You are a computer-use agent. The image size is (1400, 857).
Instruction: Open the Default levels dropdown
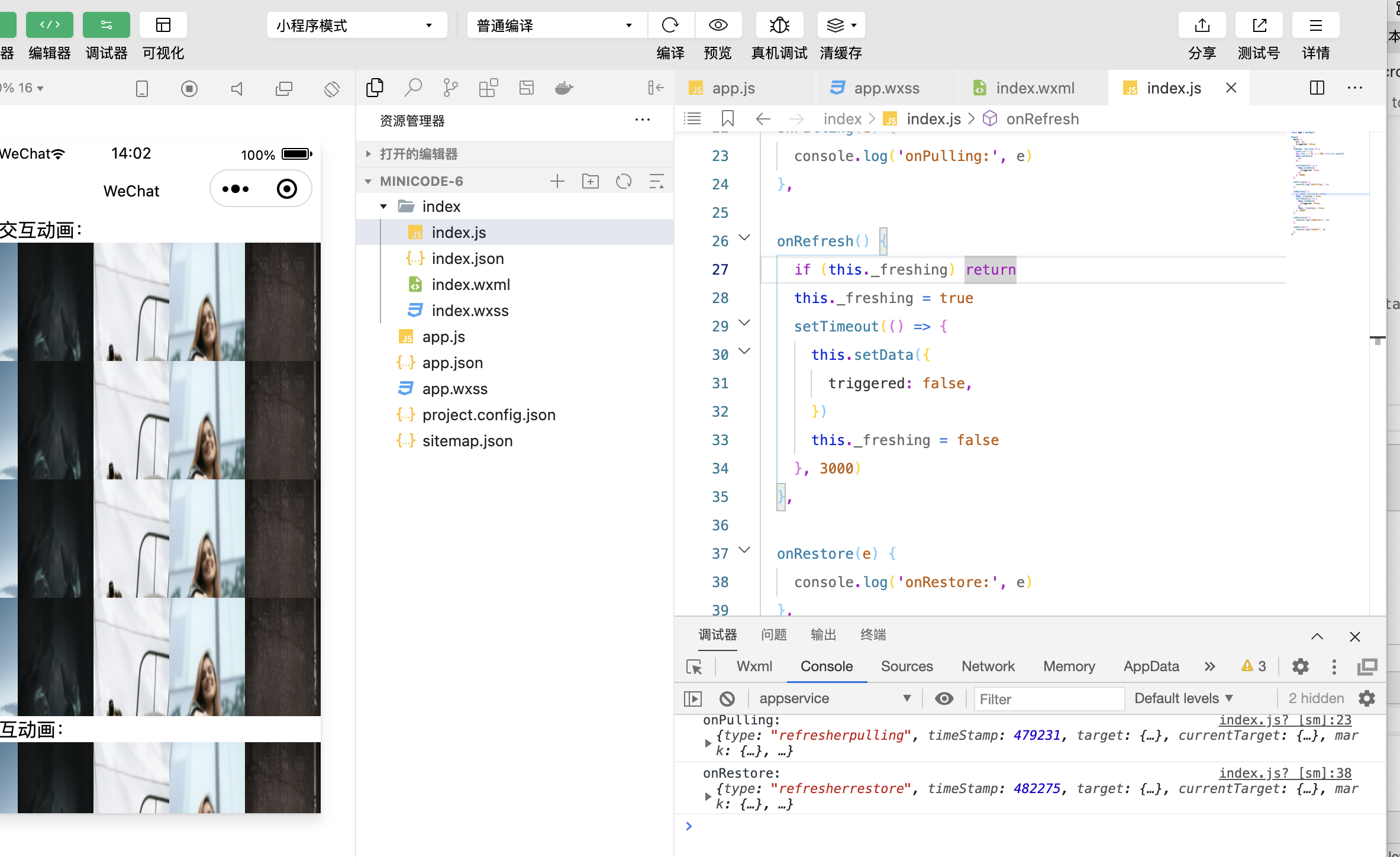click(1183, 699)
